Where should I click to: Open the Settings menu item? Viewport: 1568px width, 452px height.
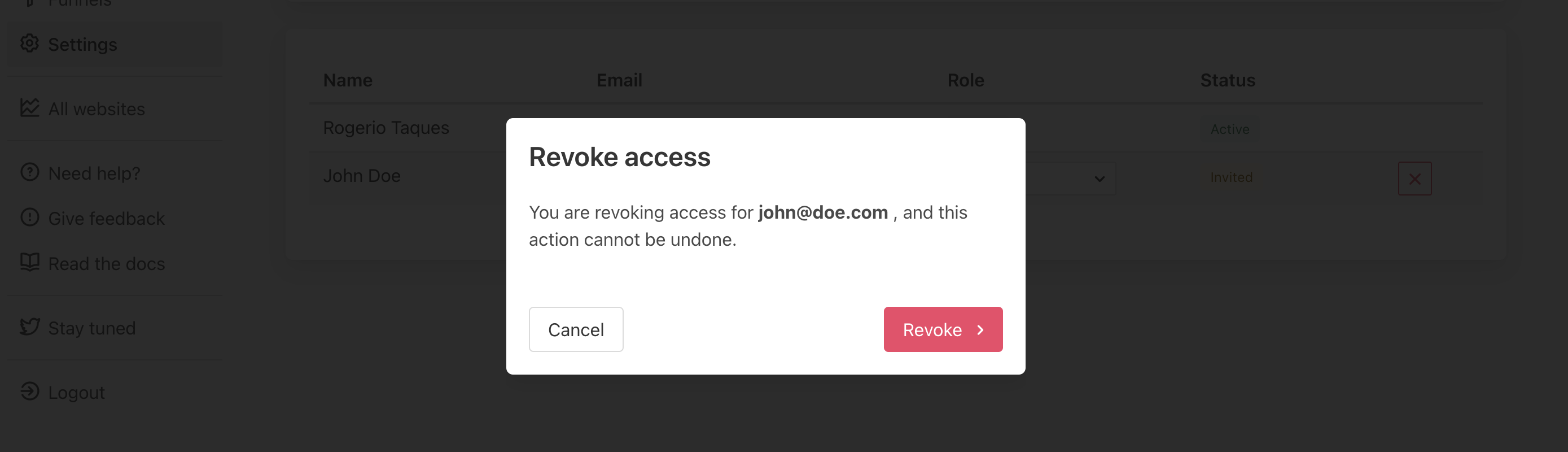(83, 45)
